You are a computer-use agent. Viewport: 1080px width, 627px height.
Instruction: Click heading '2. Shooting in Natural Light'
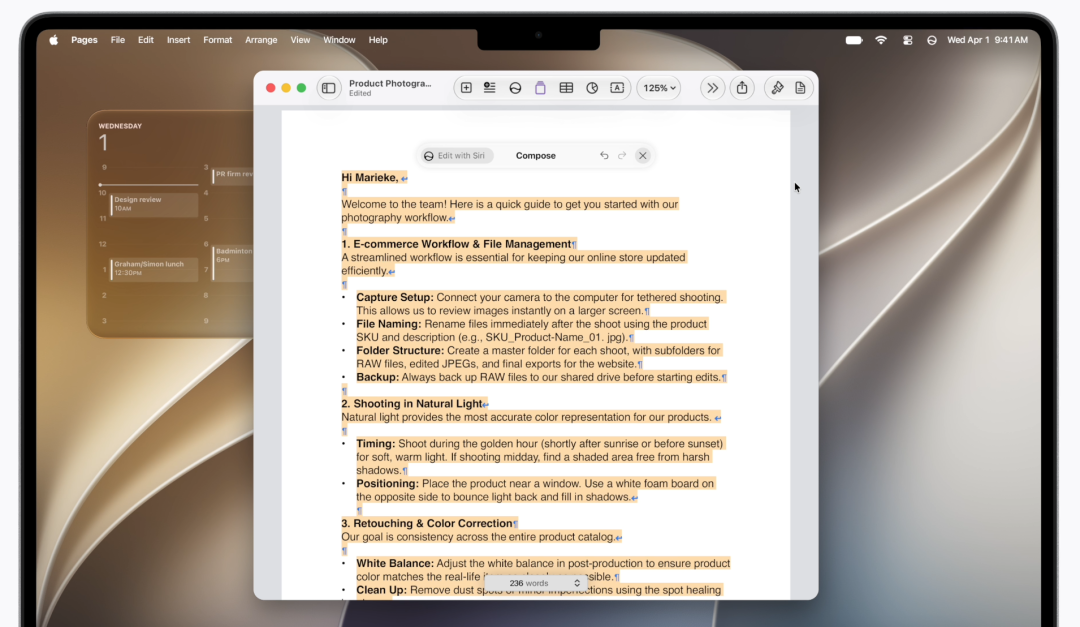click(412, 404)
